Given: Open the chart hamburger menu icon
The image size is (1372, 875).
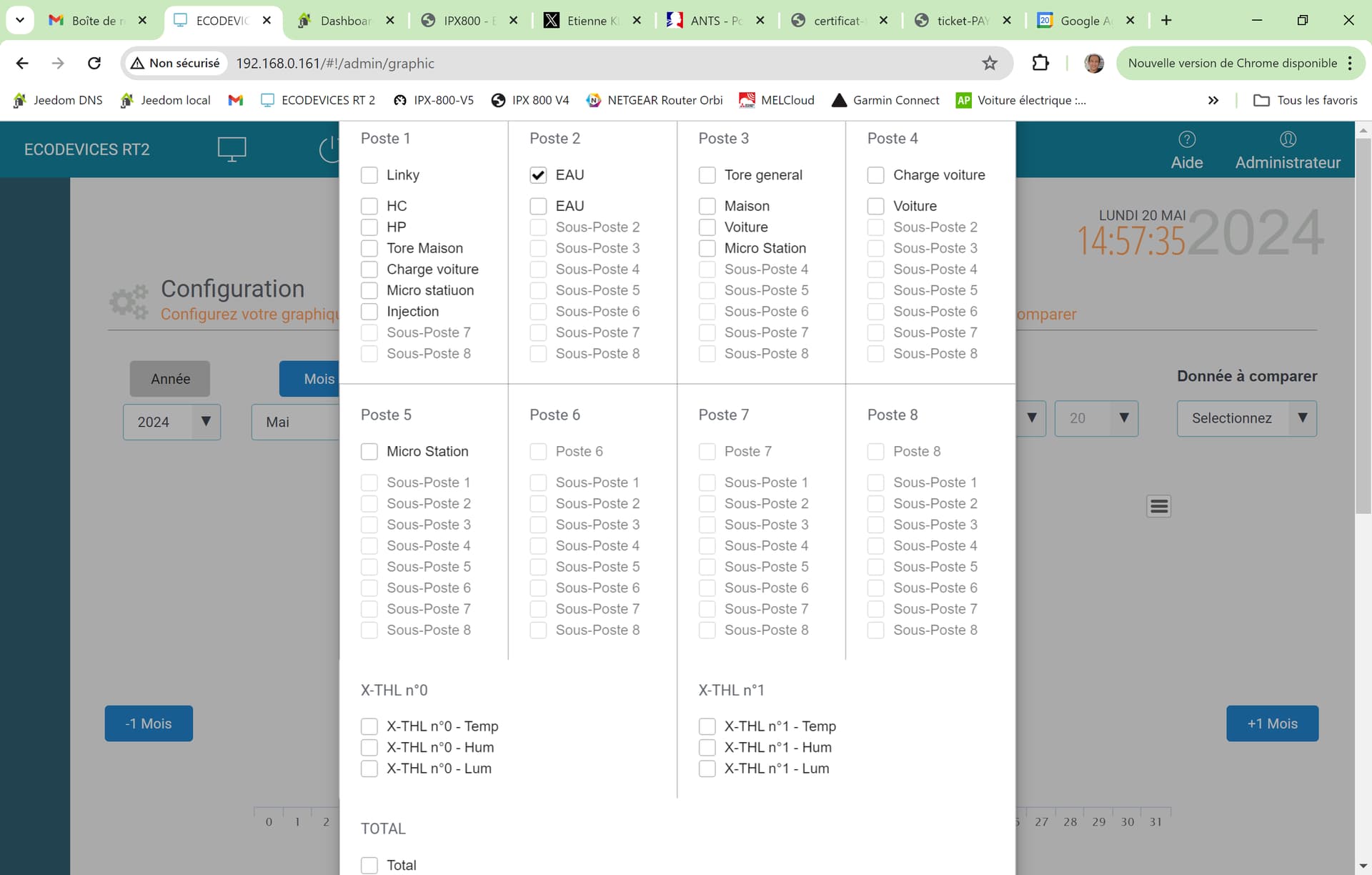Looking at the screenshot, I should 1159,506.
